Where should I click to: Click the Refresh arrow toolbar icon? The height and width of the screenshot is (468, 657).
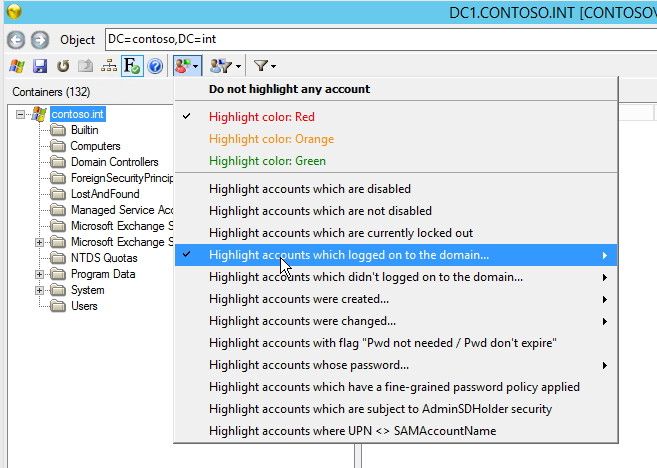63,66
